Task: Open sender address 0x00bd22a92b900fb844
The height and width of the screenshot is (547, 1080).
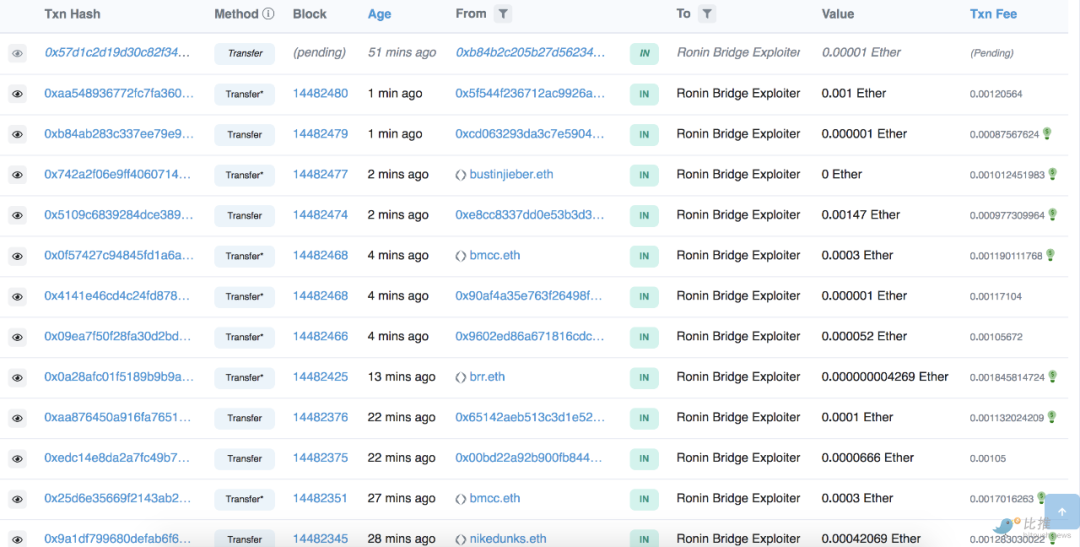Action: pos(528,457)
